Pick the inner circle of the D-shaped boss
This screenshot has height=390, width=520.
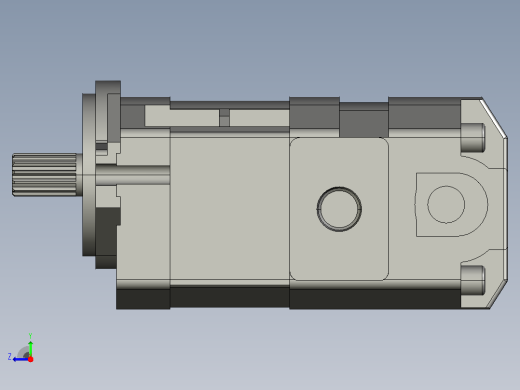[x=446, y=204]
